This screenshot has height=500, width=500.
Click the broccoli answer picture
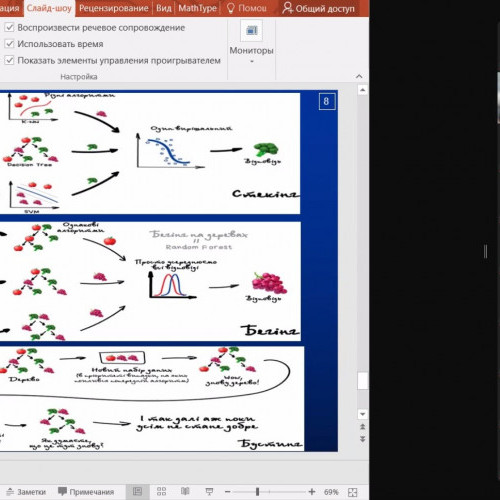266,149
